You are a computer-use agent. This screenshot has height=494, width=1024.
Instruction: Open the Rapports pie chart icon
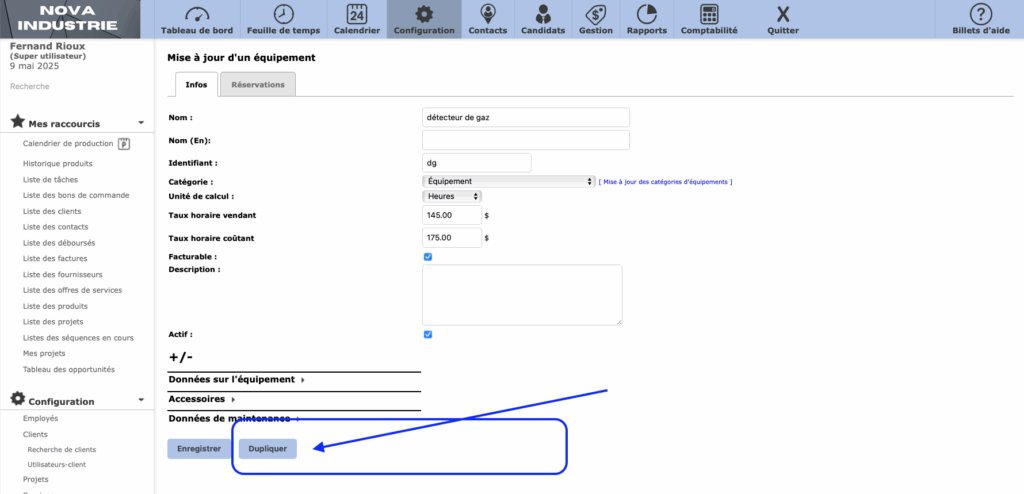coord(646,15)
